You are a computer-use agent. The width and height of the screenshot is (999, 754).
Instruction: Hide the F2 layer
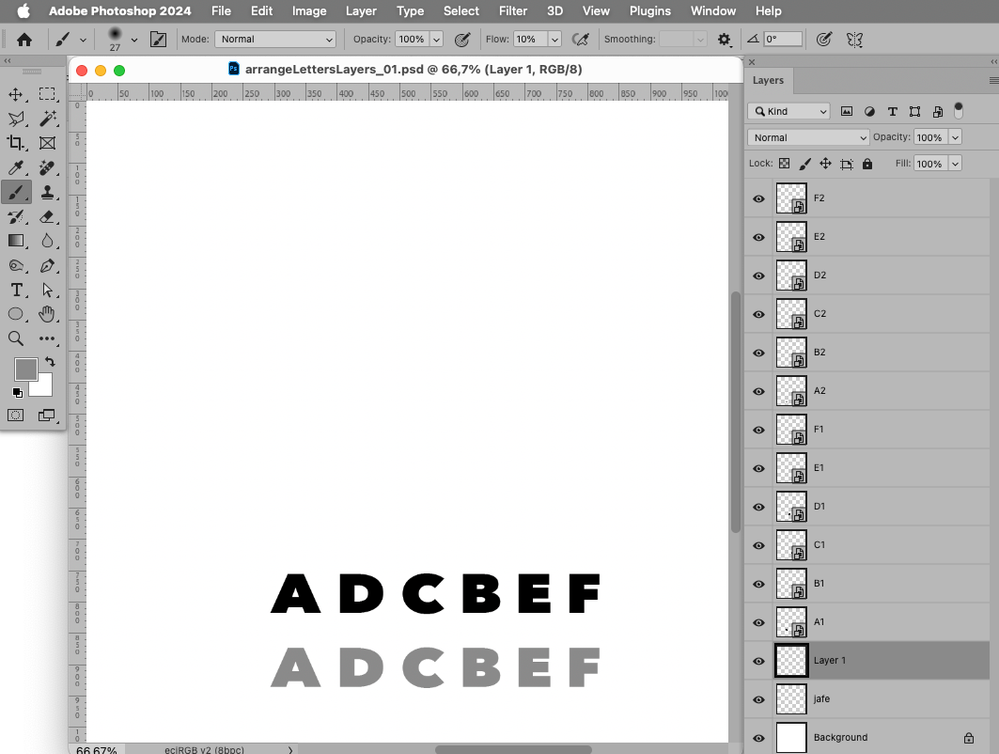click(759, 199)
